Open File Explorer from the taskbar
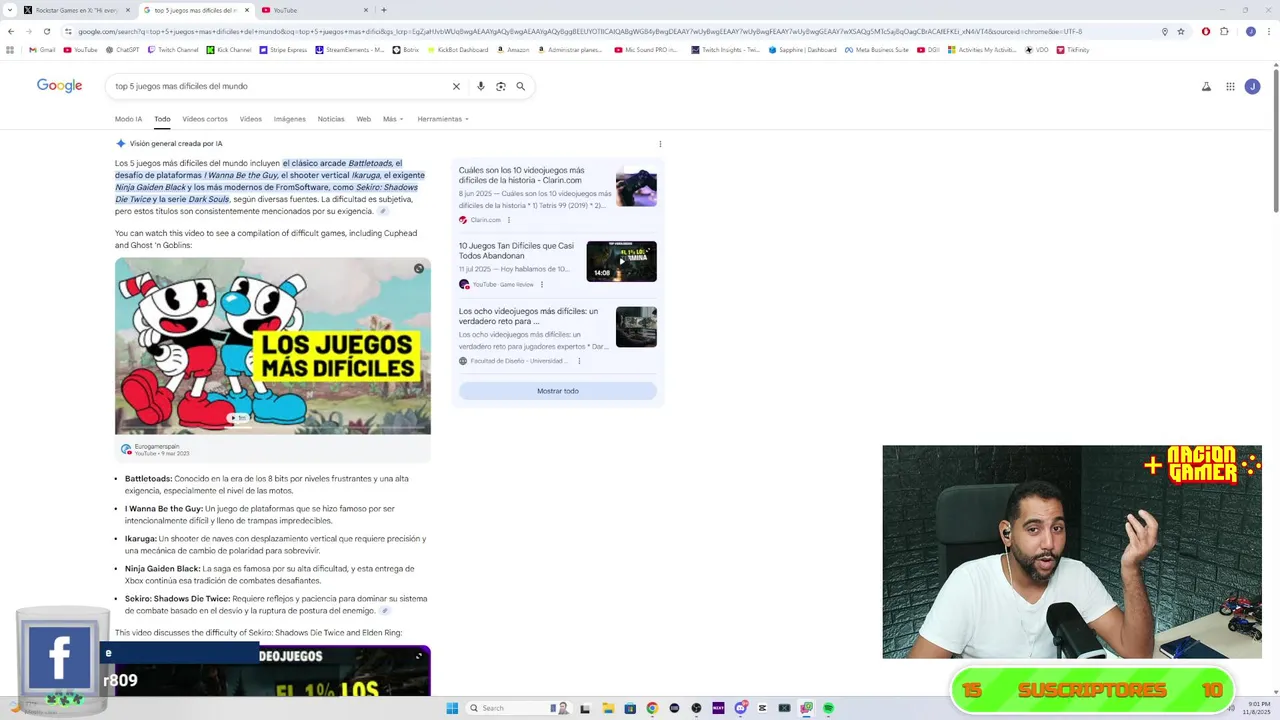The image size is (1280, 720). (x=607, y=708)
